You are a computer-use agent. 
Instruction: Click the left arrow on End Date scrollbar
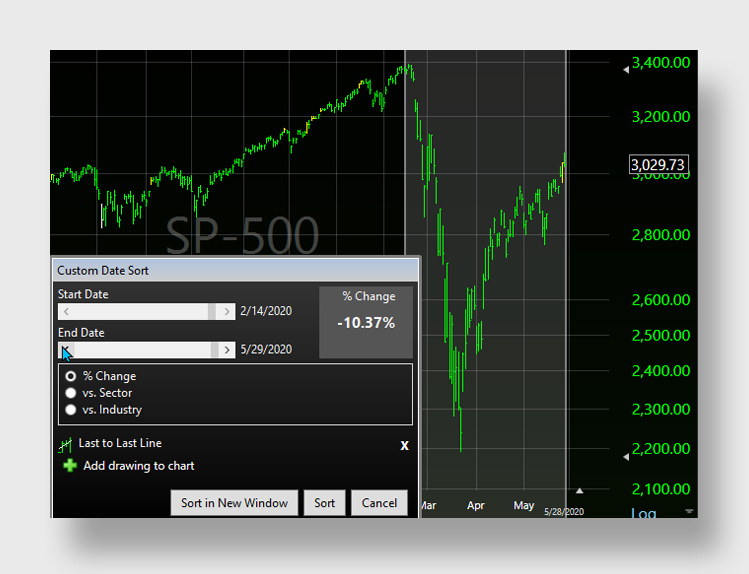coord(66,350)
